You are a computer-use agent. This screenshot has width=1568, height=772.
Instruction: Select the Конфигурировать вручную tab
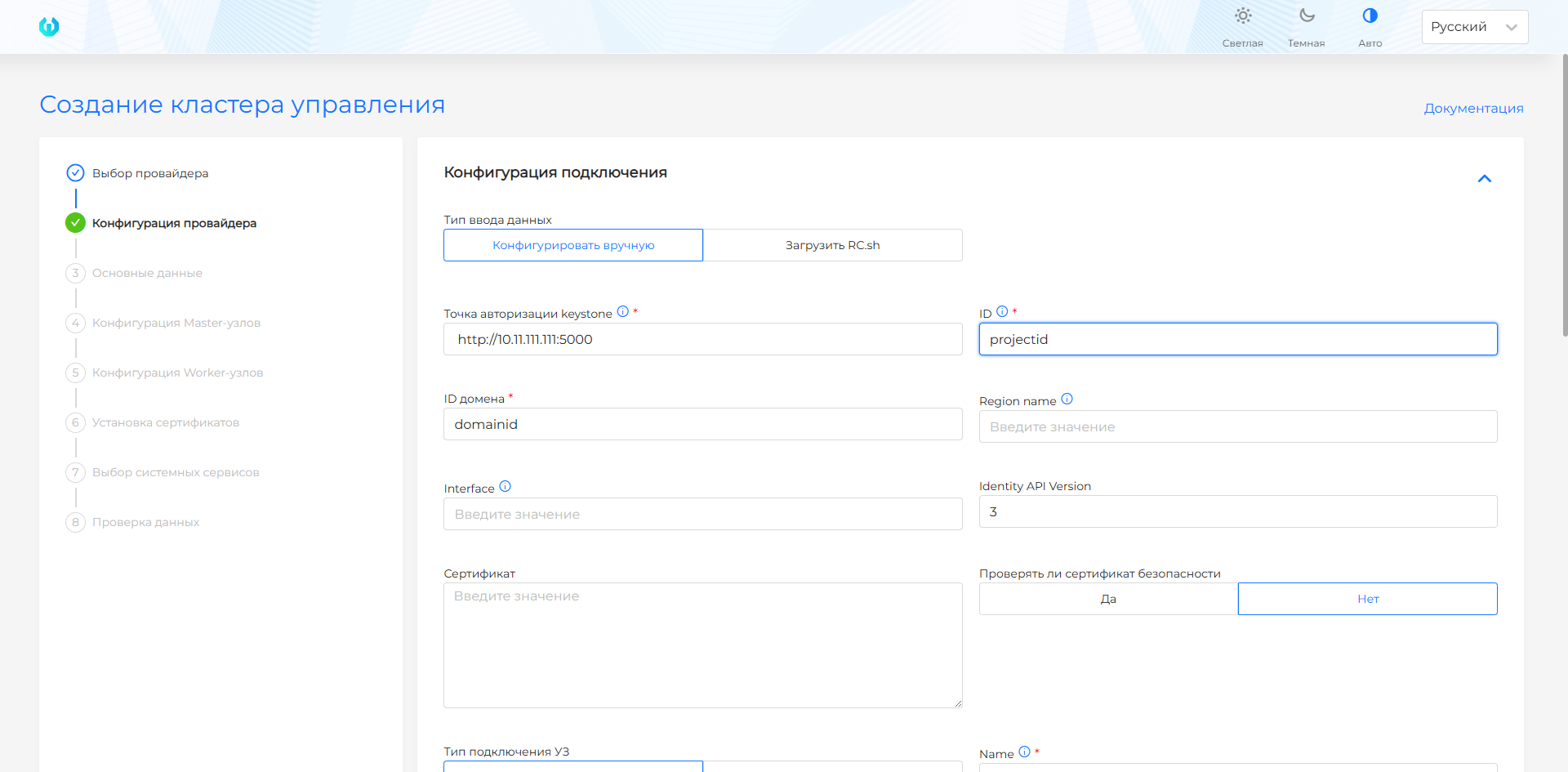[572, 245]
